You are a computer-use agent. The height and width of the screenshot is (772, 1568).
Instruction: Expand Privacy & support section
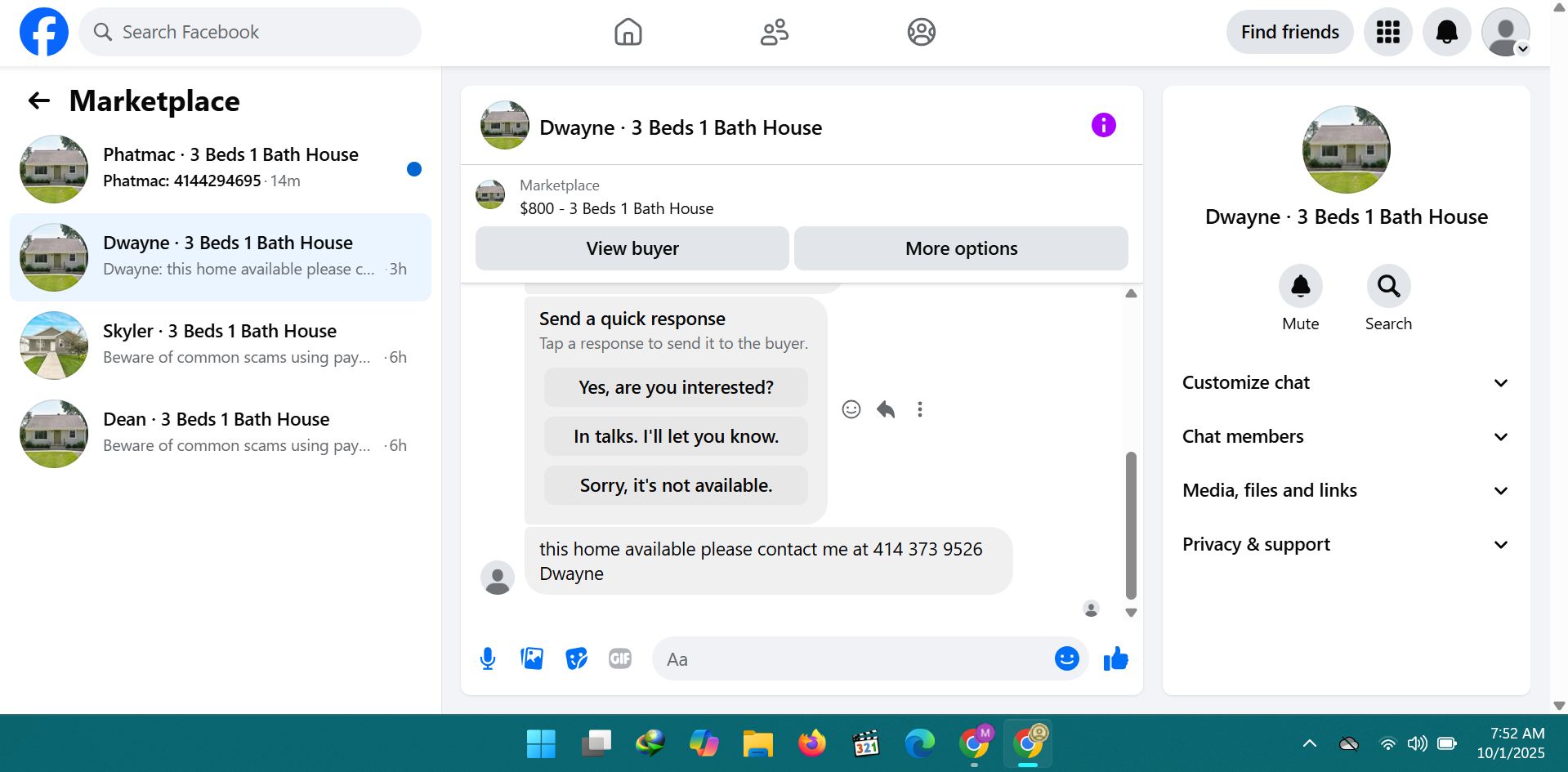pos(1346,544)
